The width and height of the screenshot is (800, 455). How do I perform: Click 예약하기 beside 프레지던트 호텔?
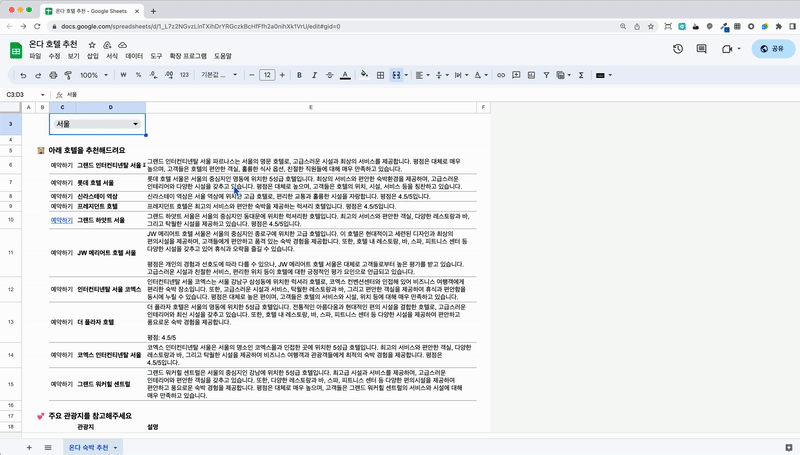[x=61, y=207]
